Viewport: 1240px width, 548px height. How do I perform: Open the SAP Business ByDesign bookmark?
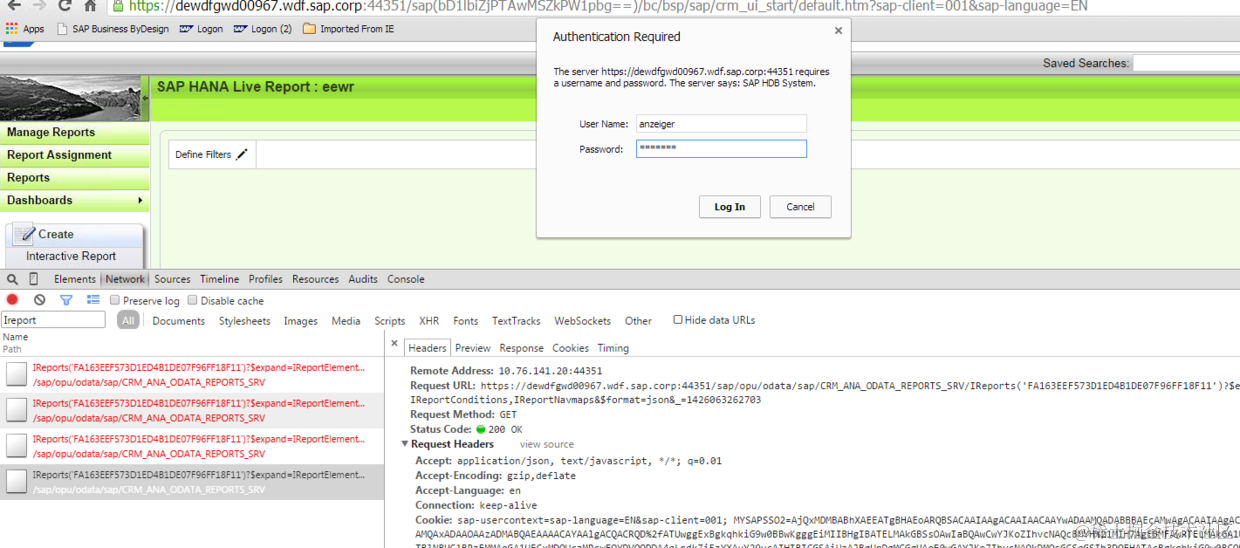pos(113,29)
